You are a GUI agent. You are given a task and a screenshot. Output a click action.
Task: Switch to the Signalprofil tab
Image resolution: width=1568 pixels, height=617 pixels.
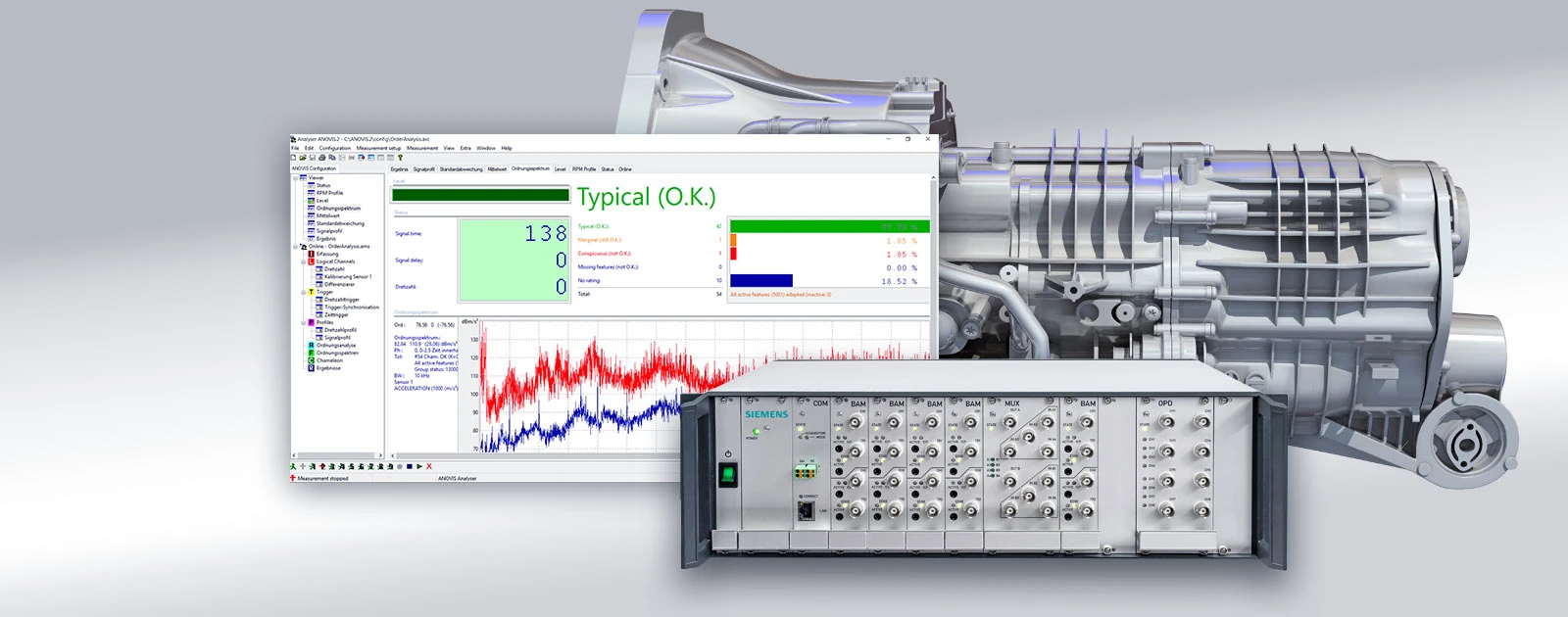pyautogui.click(x=423, y=169)
